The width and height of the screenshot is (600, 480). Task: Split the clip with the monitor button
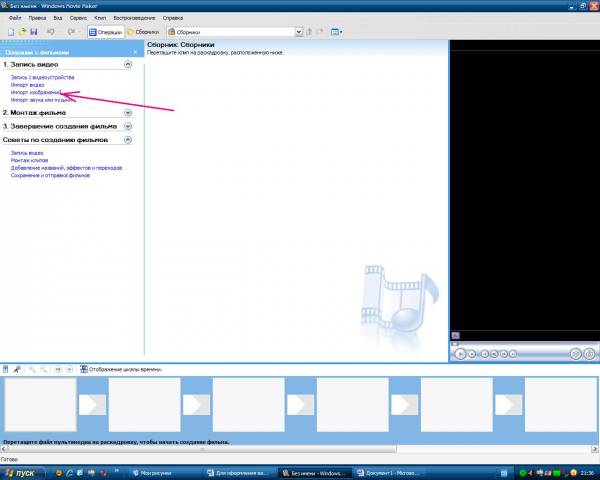576,354
